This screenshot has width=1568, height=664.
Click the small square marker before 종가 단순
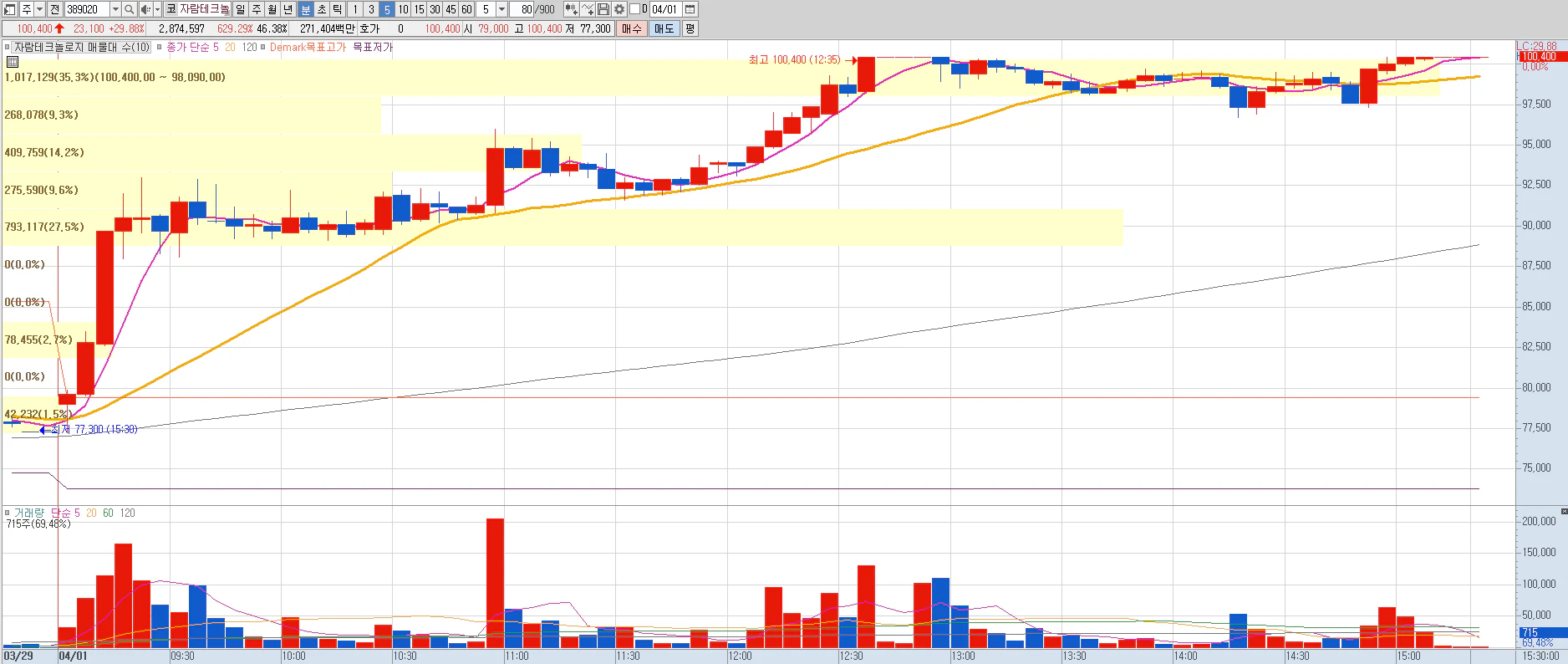click(160, 47)
